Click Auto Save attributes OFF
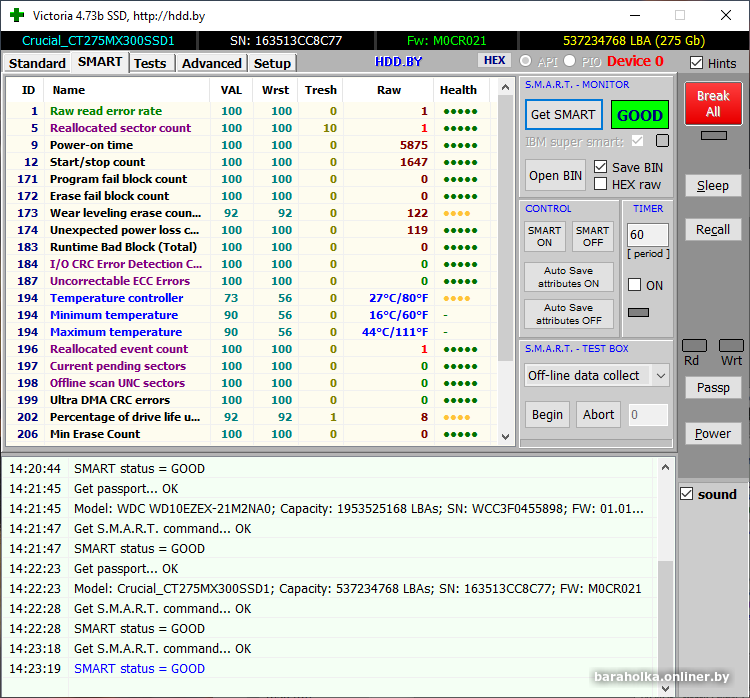Viewport: 750px width, 698px height. click(x=569, y=314)
